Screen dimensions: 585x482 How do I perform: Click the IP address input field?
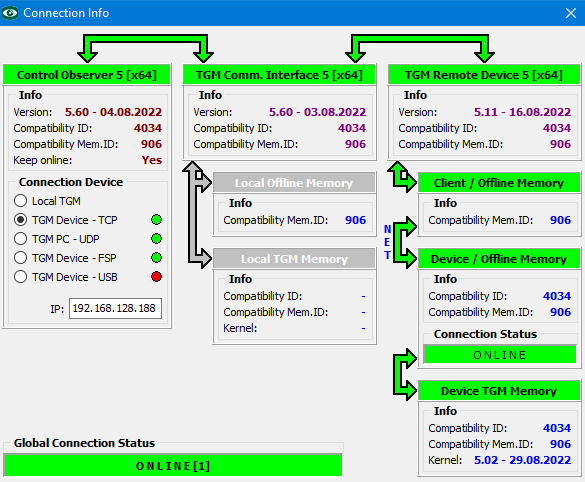(x=115, y=308)
